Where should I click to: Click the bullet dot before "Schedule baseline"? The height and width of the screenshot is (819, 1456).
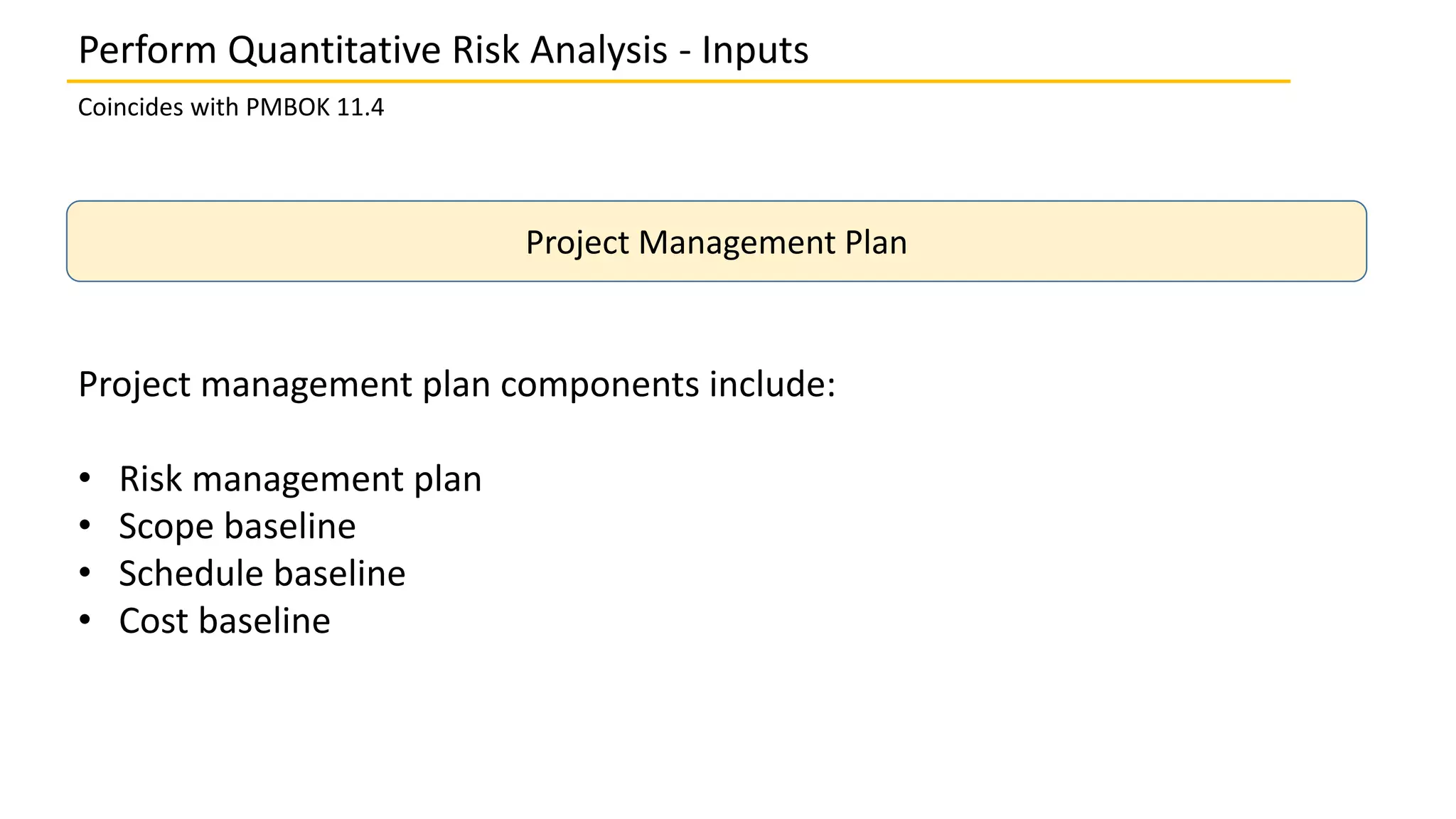pos(85,572)
